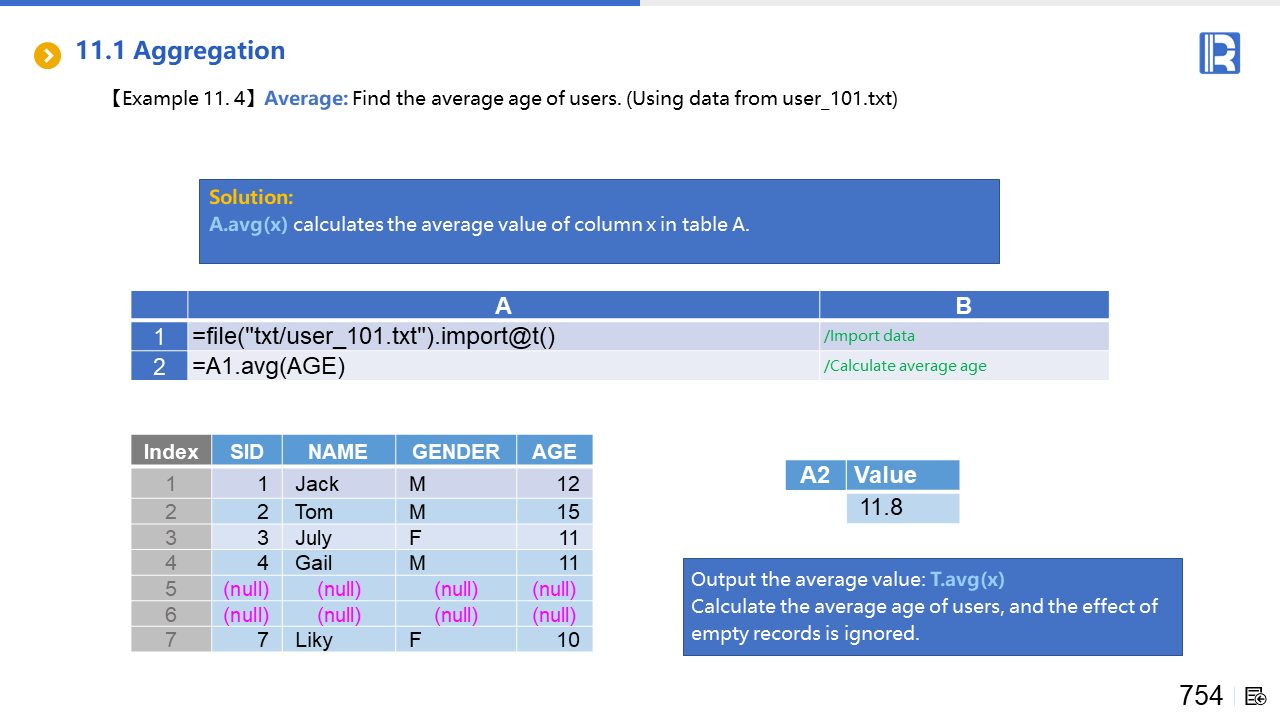Click the blue Solution text box
Image resolution: width=1280 pixels, height=720 pixels.
pos(598,221)
